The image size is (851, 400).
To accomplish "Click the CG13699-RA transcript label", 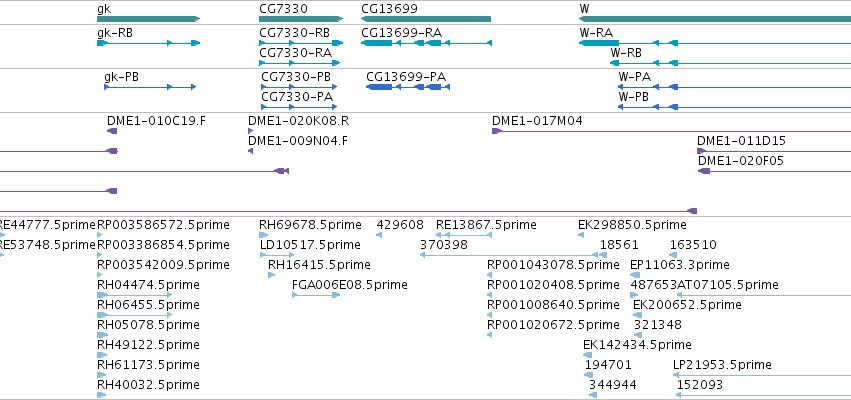I will pos(401,33).
